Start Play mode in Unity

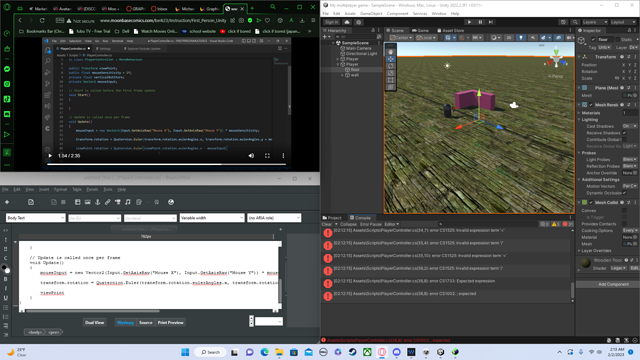pyautogui.click(x=469, y=22)
